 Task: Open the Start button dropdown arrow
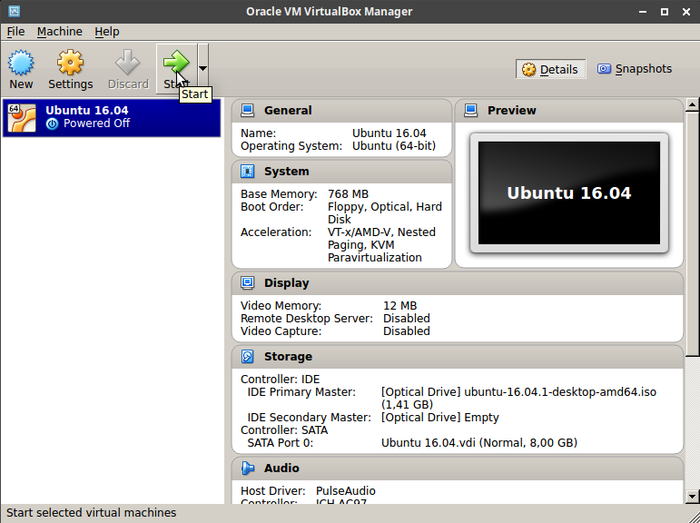point(203,68)
